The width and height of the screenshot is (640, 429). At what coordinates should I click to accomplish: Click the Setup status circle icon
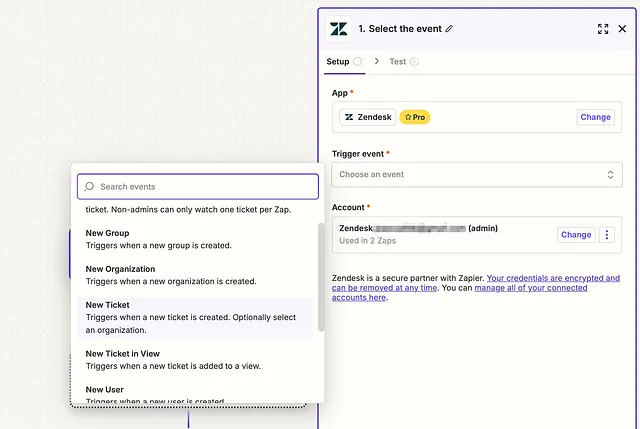click(358, 62)
